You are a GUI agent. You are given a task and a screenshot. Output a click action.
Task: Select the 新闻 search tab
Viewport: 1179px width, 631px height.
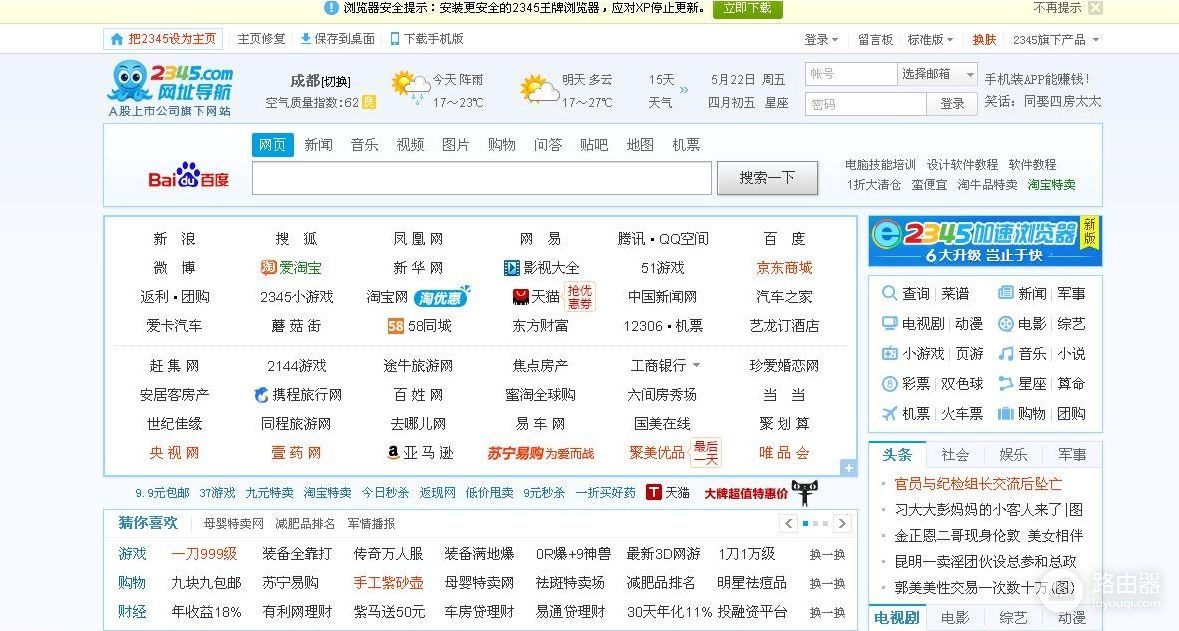pyautogui.click(x=319, y=144)
